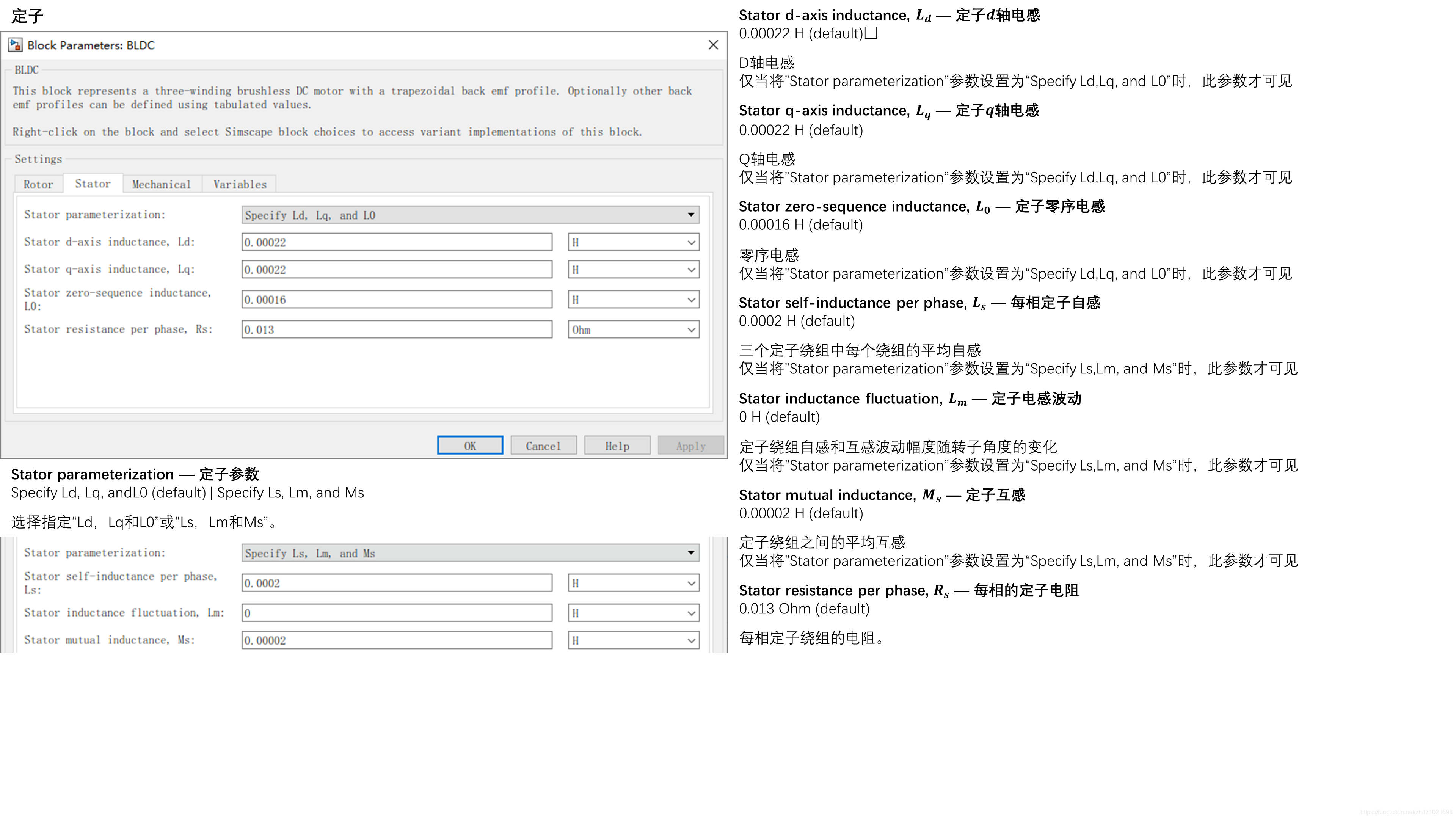
Task: Click the 'Stator parameterization — 定子参数' heading
Action: (x=135, y=474)
